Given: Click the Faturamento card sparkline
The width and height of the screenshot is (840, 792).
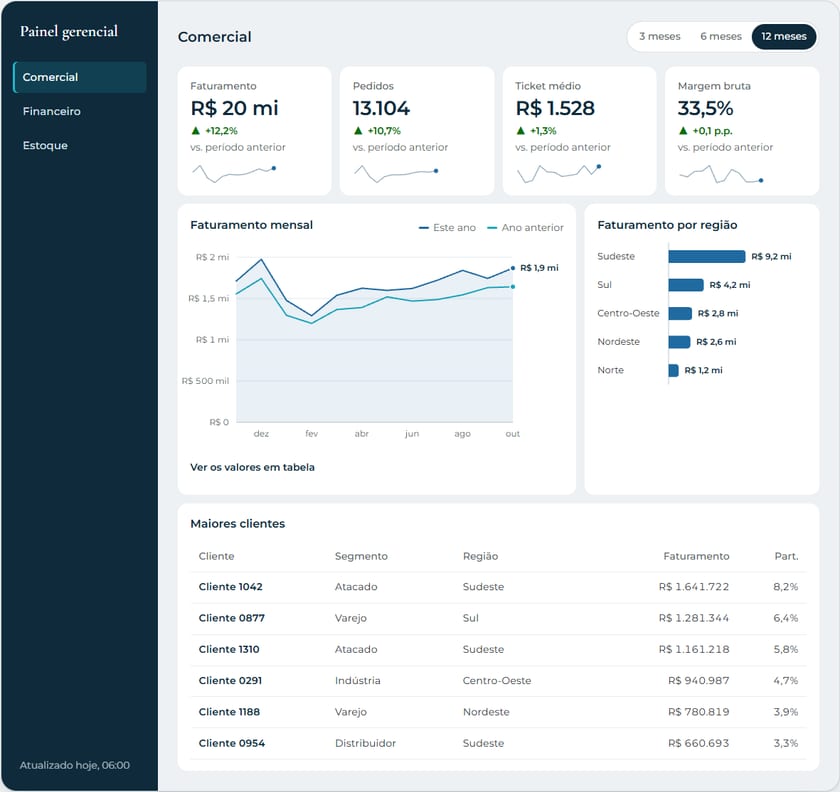Looking at the screenshot, I should [234, 174].
